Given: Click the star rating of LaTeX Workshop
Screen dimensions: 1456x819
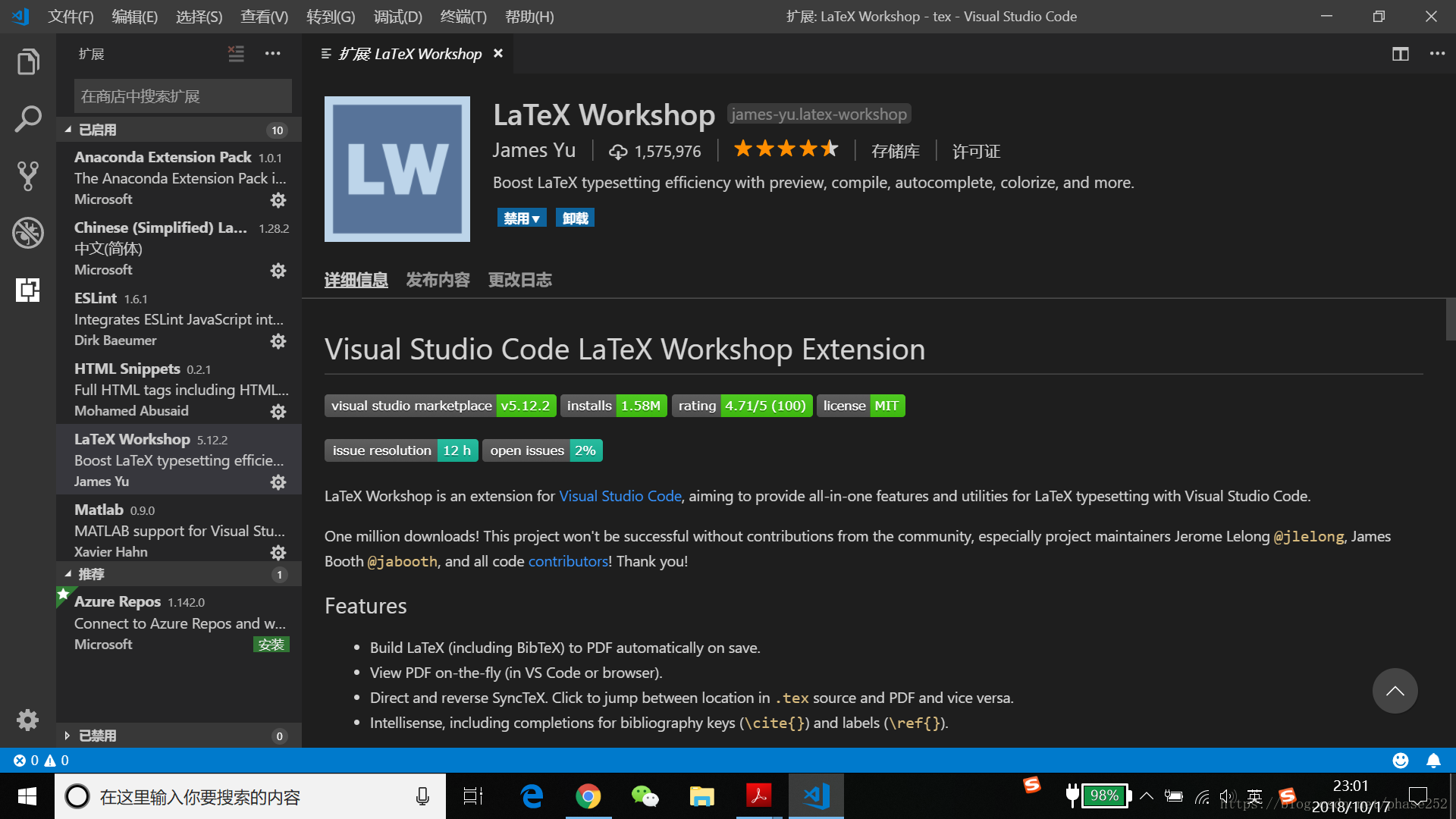Looking at the screenshot, I should 786,149.
